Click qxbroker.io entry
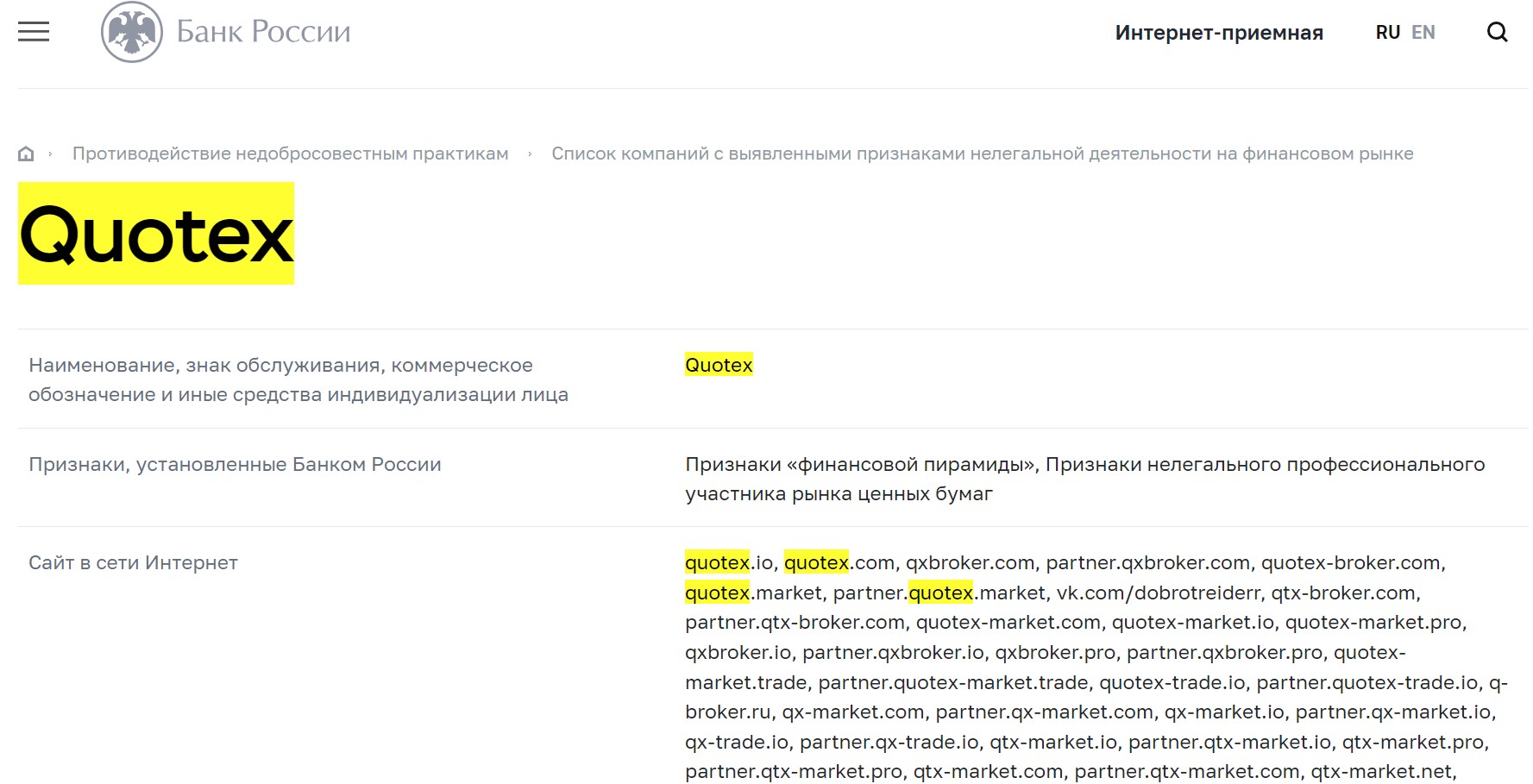Viewport: 1533px width, 784px height. (x=738, y=652)
